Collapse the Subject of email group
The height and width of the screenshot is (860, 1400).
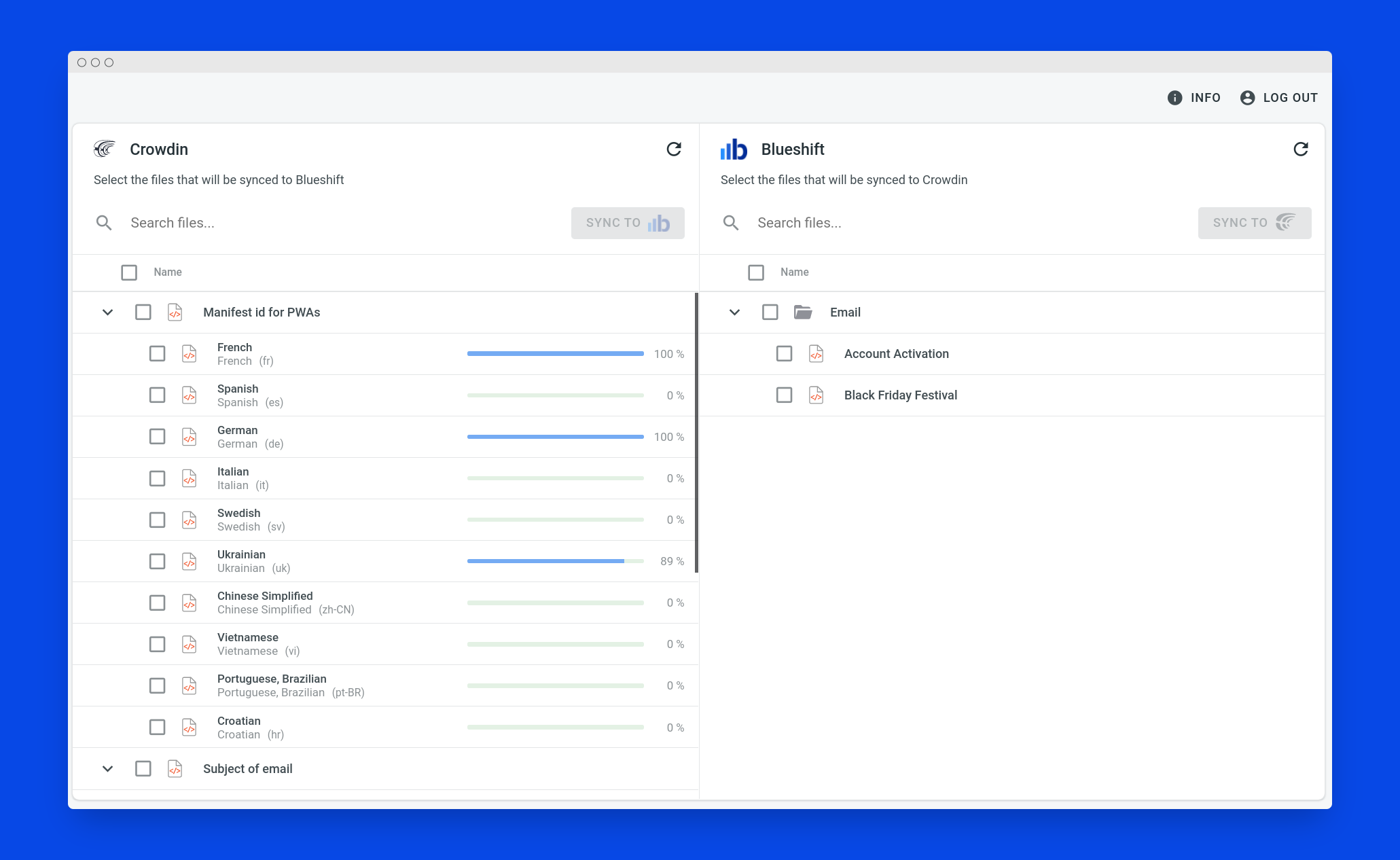(x=107, y=769)
